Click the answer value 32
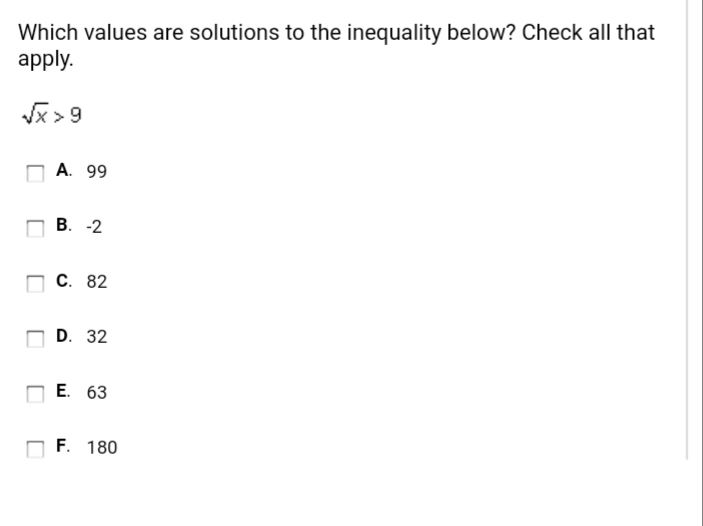 (97, 337)
